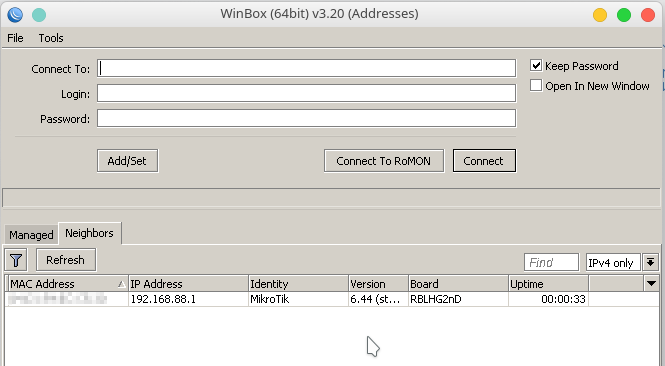Focus the Password input field
This screenshot has width=665, height=366.
coord(306,118)
